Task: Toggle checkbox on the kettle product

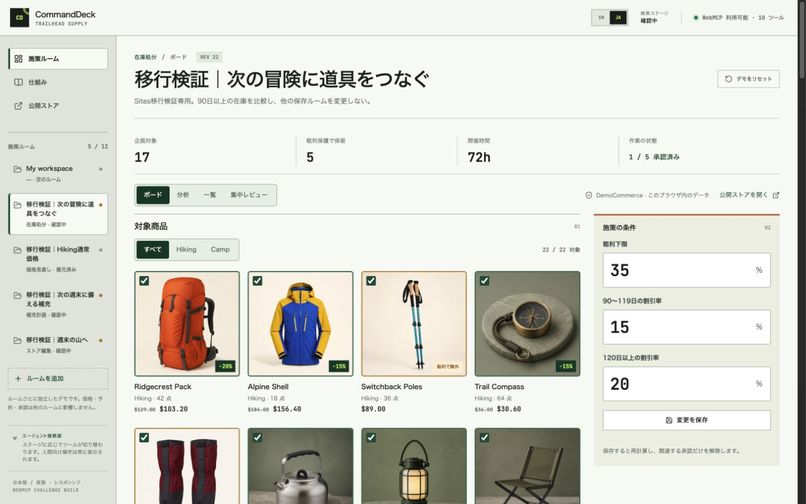Action: tap(258, 438)
